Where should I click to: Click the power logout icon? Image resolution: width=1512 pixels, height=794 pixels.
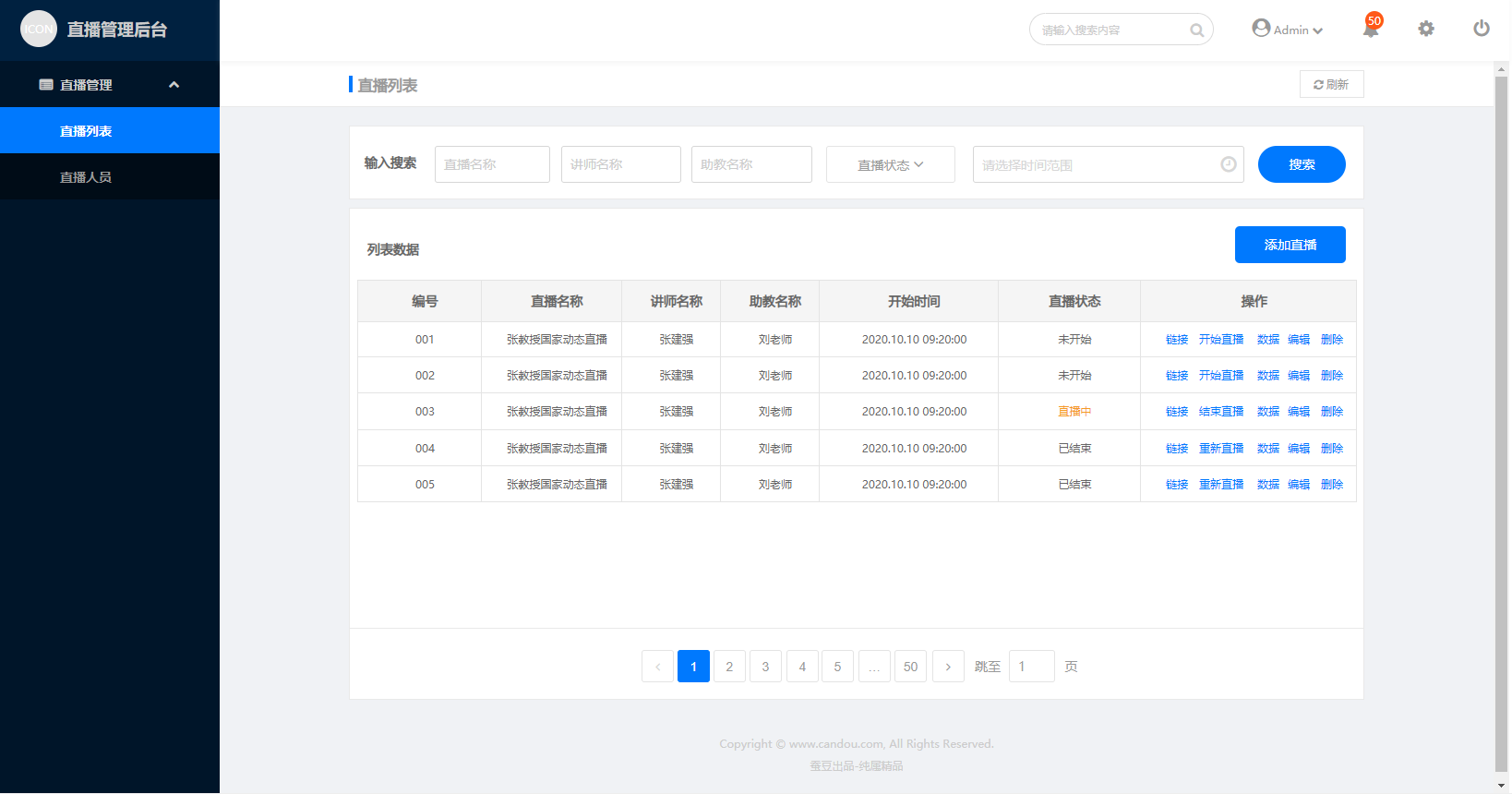(1482, 29)
